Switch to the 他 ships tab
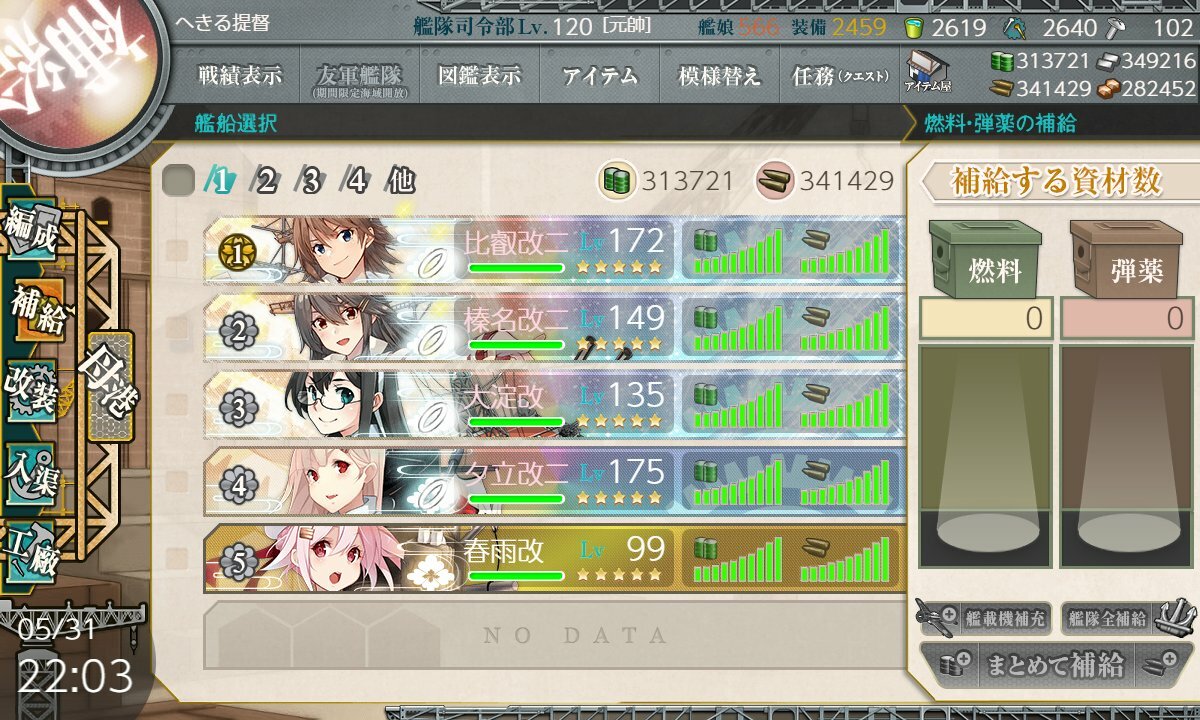 [x=400, y=181]
